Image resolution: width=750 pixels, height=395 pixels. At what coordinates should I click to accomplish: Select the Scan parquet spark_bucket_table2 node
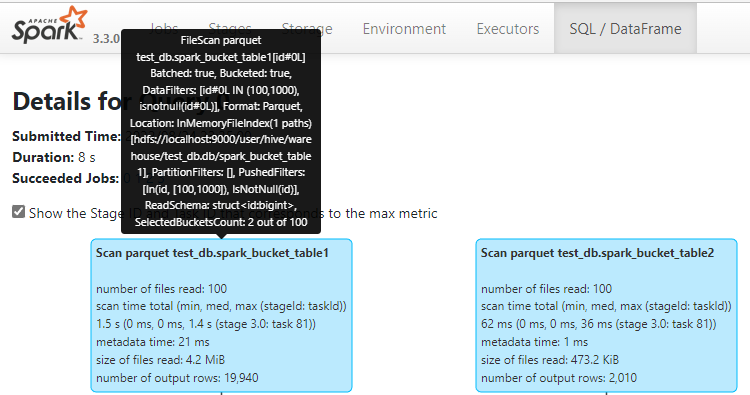607,316
